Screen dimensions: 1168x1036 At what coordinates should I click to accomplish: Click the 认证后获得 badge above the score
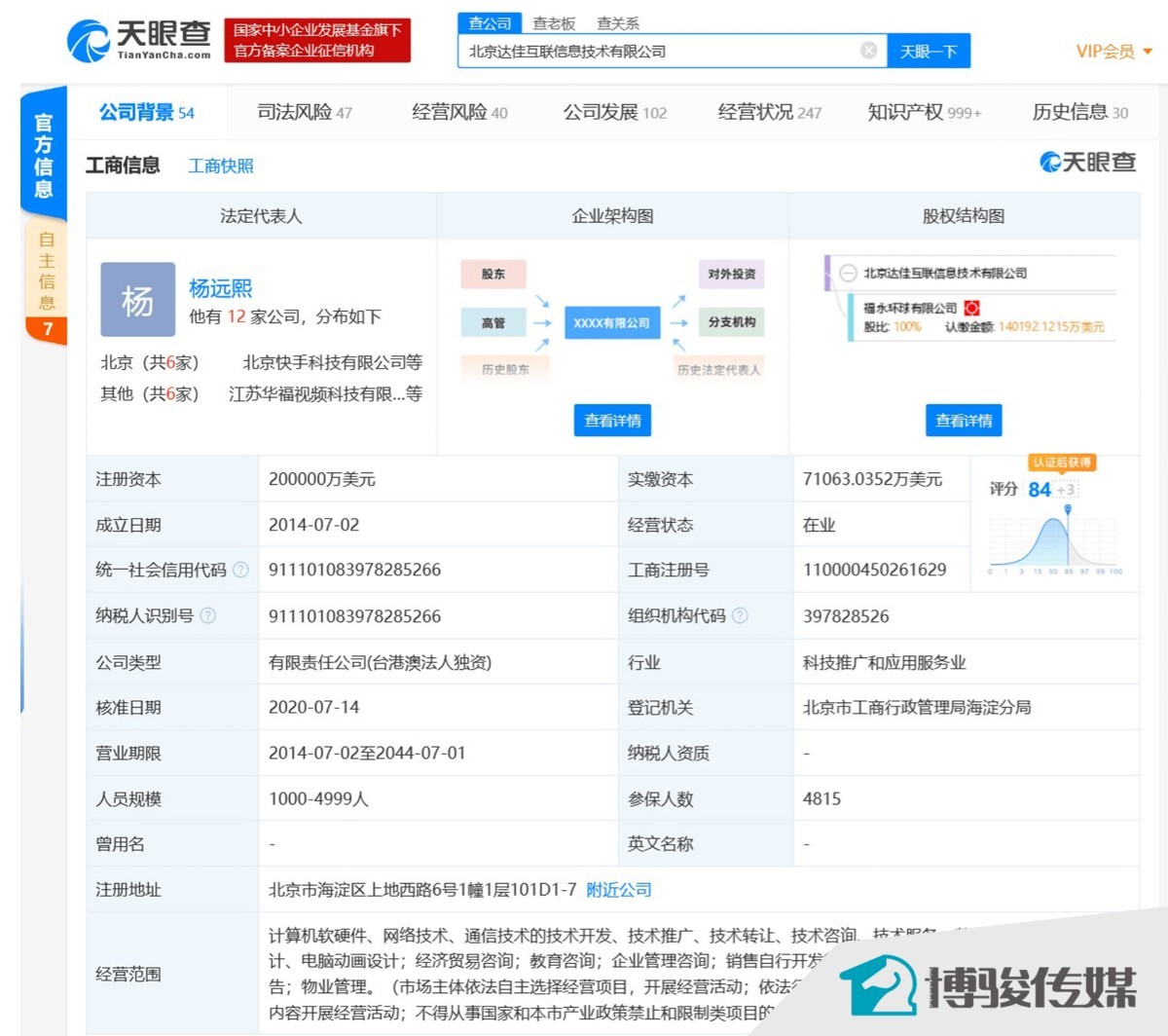coord(1062,462)
